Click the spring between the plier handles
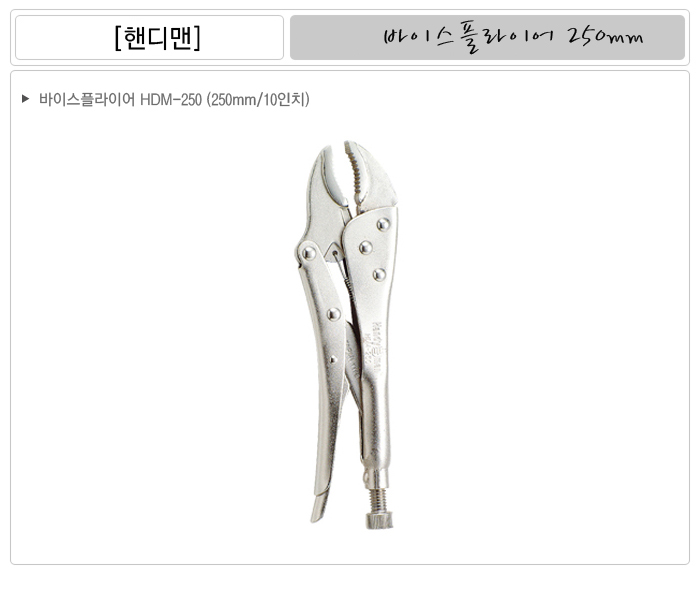This screenshot has width=700, height=608. tap(347, 282)
